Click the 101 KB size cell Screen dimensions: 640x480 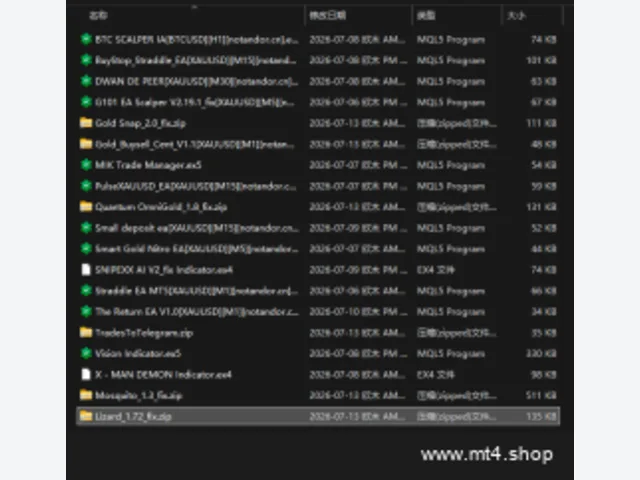coord(541,60)
